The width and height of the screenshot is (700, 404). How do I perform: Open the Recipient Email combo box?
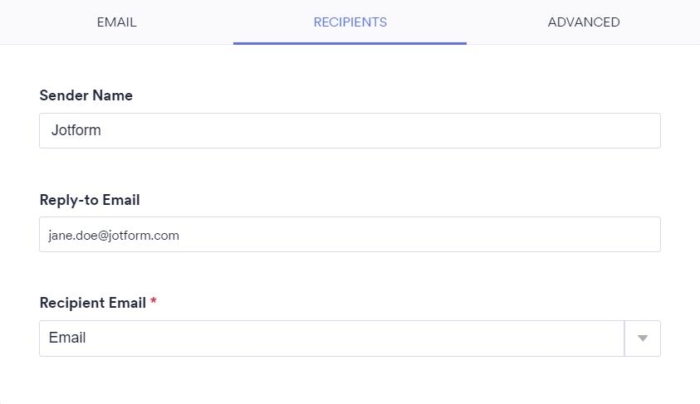tap(330, 338)
